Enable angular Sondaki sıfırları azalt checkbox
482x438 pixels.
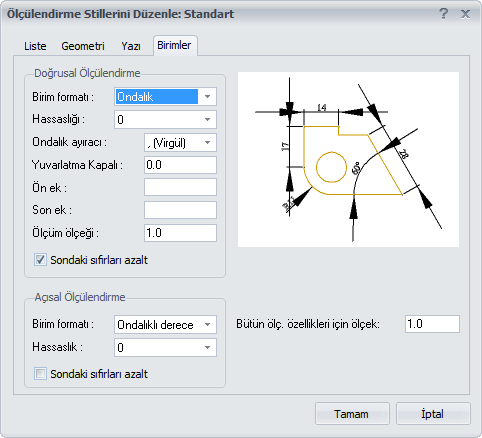tap(40, 374)
